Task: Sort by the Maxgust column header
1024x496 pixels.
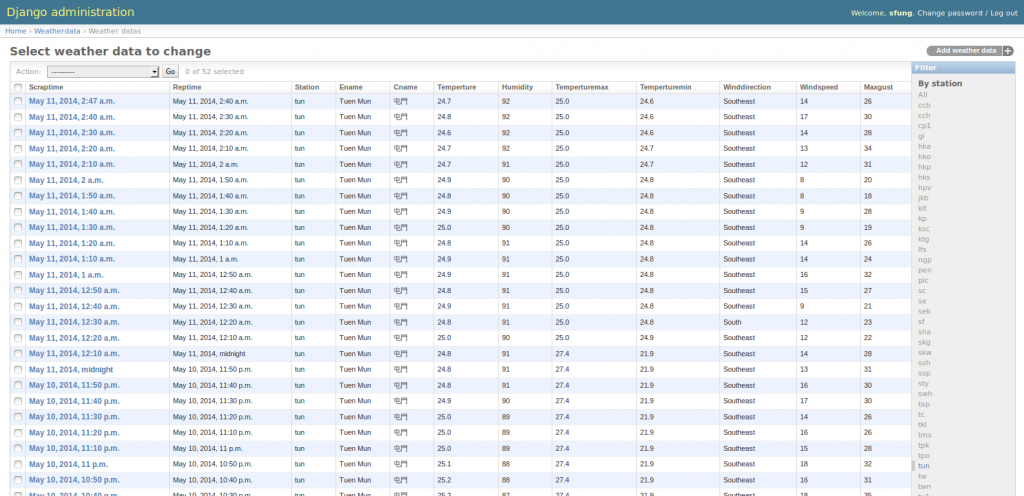Action: click(877, 87)
